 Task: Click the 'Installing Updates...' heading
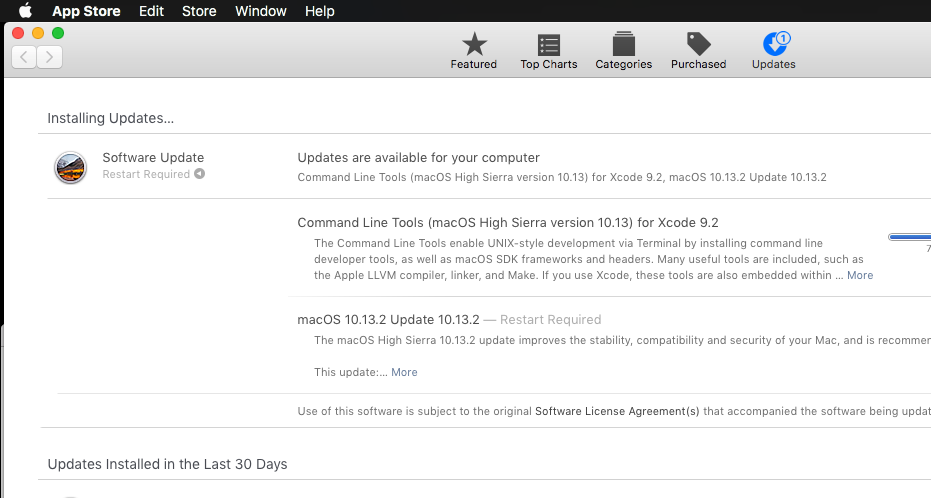[110, 118]
